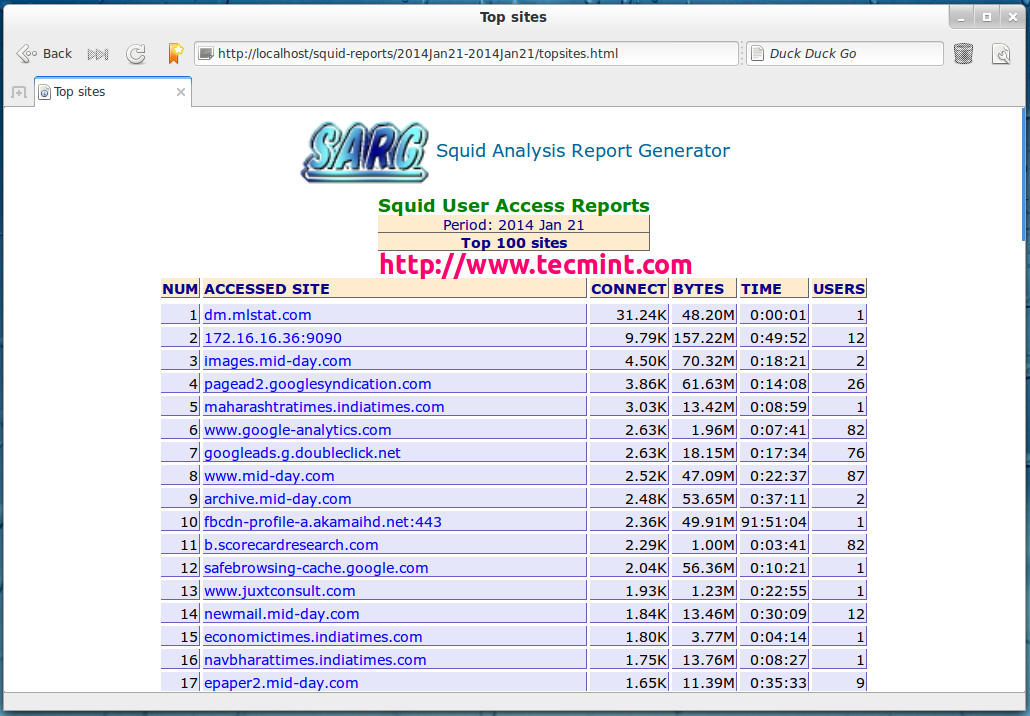Open the trash can closed-tabs icon
Viewport: 1030px width, 716px height.
[x=963, y=53]
